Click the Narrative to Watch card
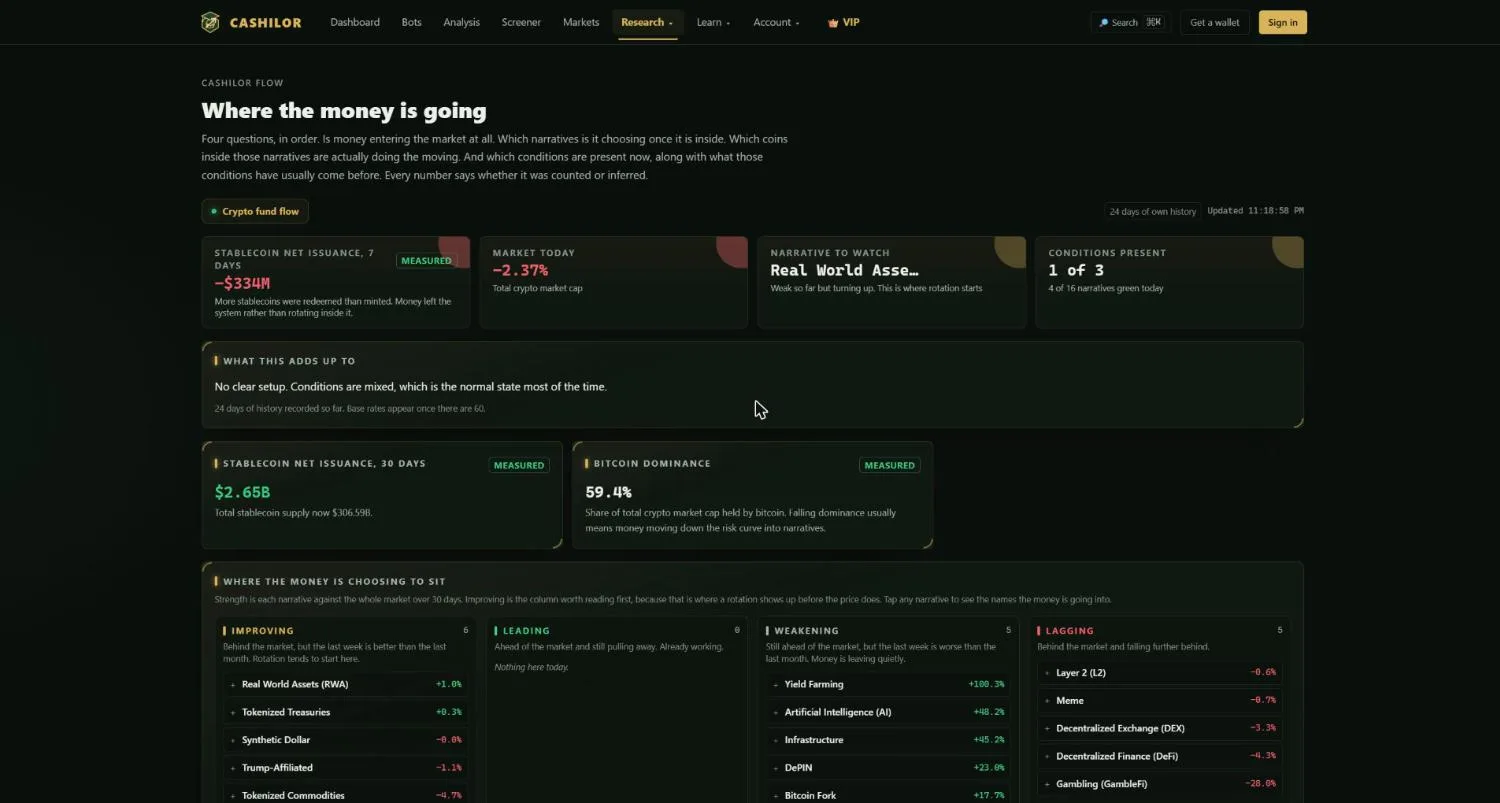1500x803 pixels. (891, 282)
